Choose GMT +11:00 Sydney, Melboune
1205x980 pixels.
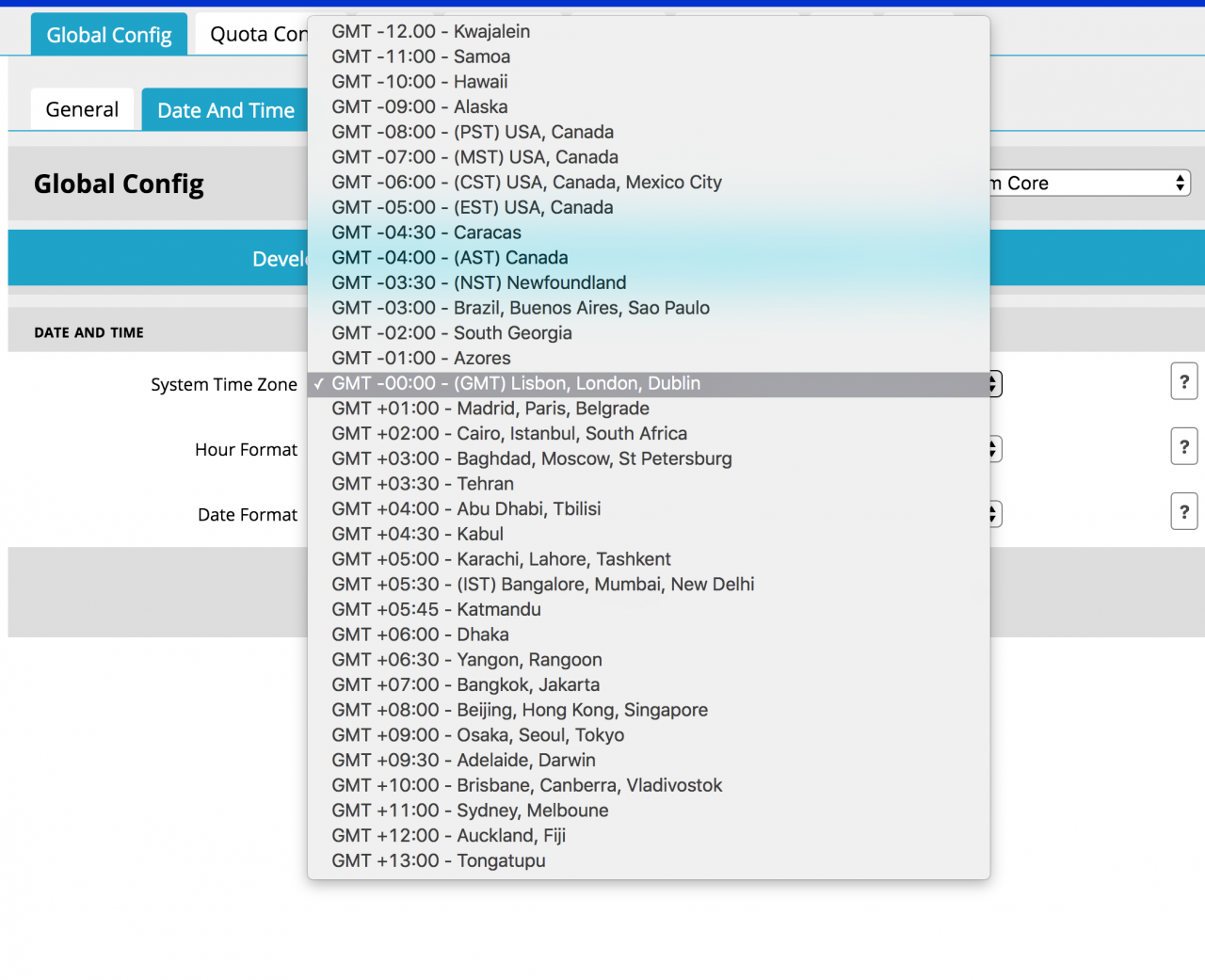469,811
